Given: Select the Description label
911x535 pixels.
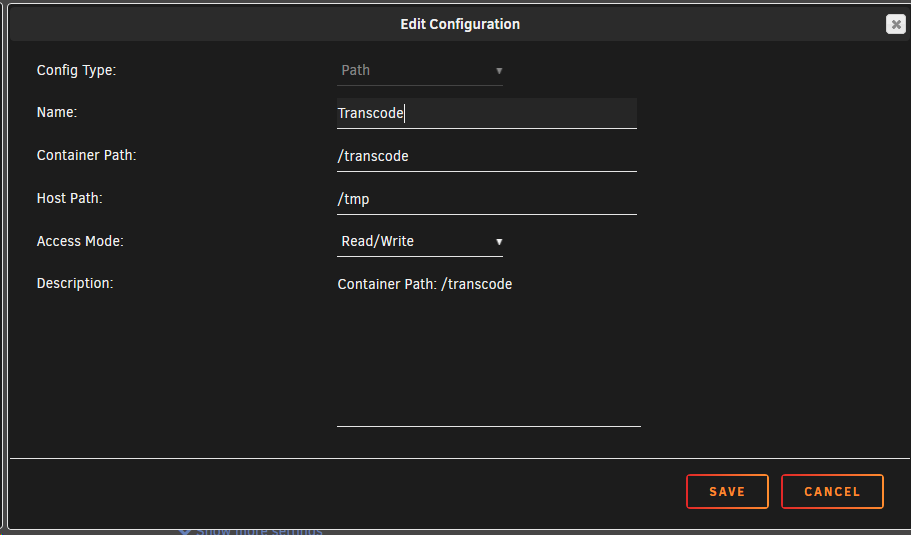Looking at the screenshot, I should [x=75, y=283].
